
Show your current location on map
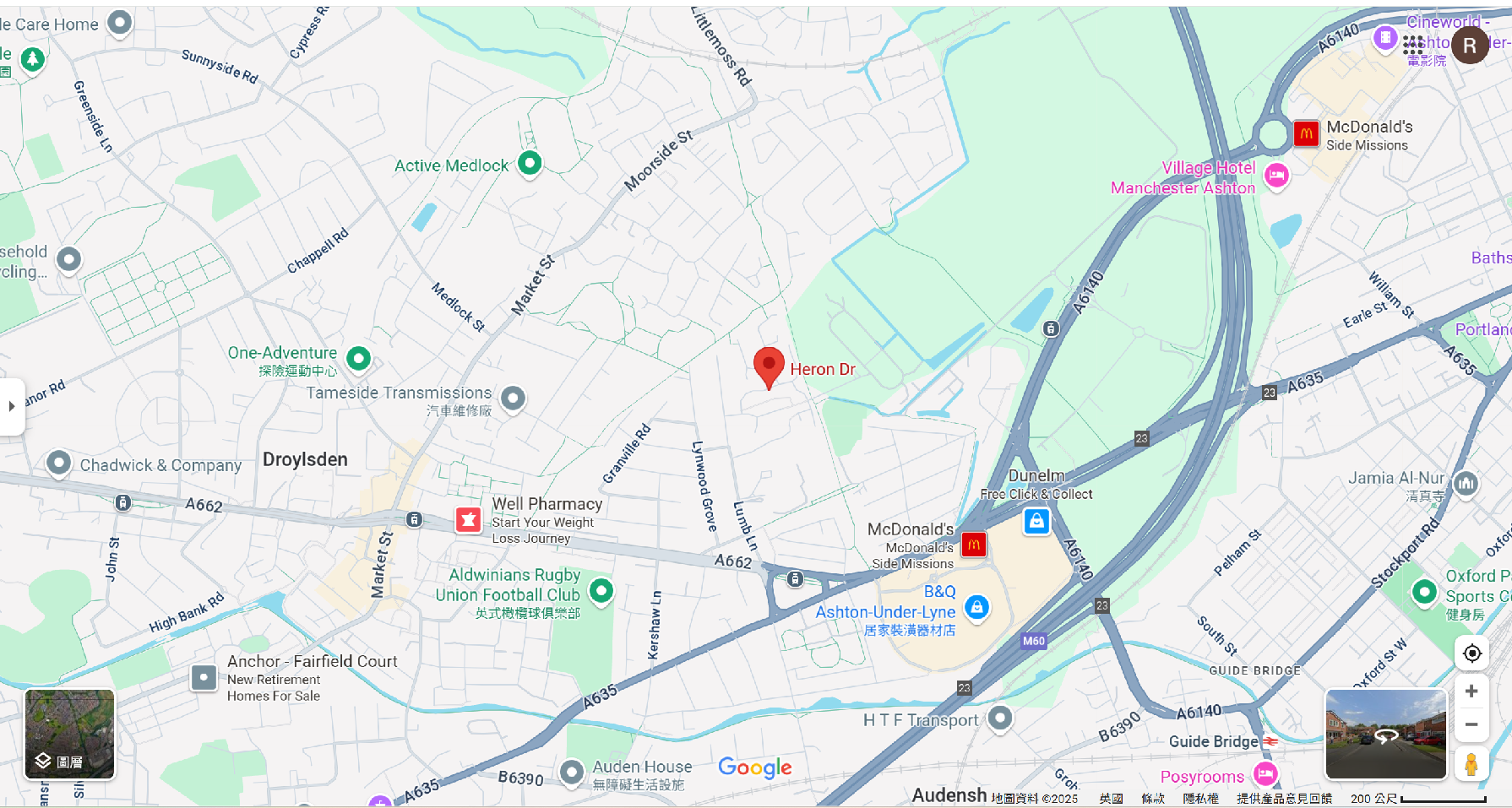coord(1471,653)
